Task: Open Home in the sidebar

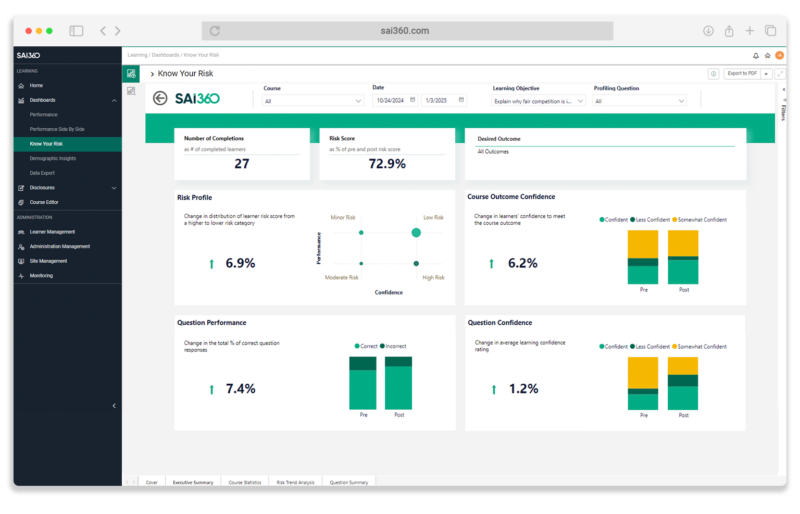Action: point(36,86)
